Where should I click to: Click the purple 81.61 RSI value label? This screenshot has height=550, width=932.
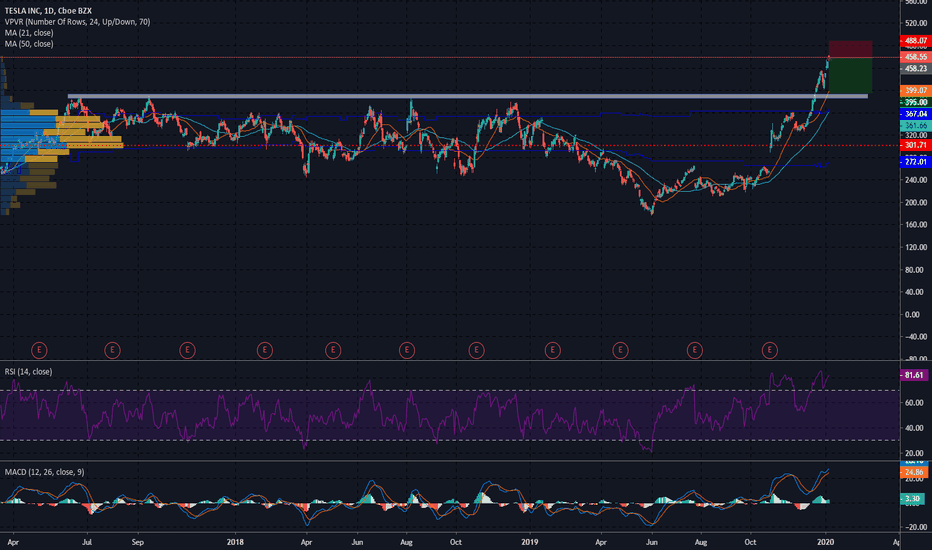tap(914, 375)
